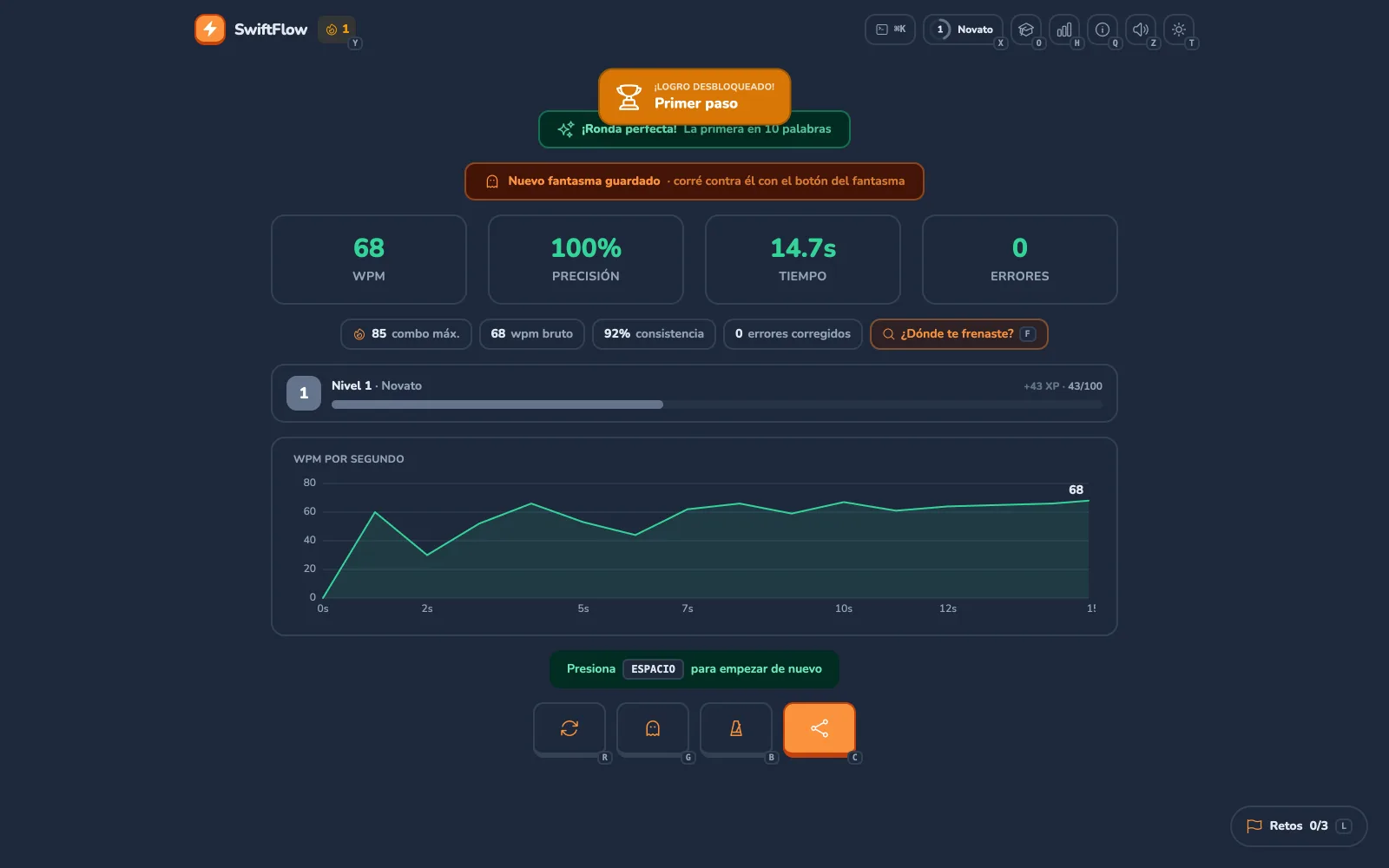Click the Nivel 1 · Novato label
This screenshot has height=868, width=1389.
[377, 386]
